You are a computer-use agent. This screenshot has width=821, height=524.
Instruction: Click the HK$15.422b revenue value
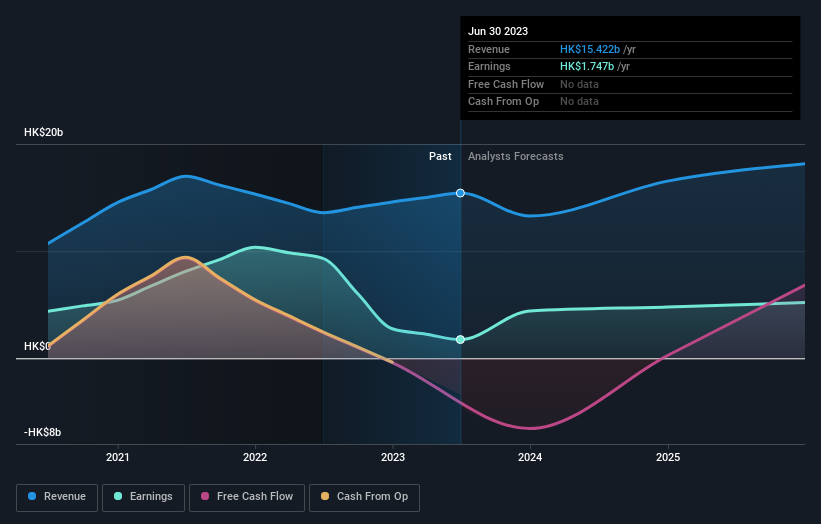pos(590,49)
